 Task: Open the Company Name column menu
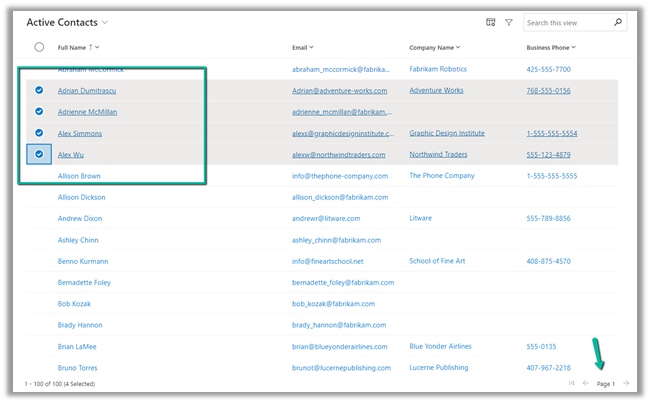[457, 47]
